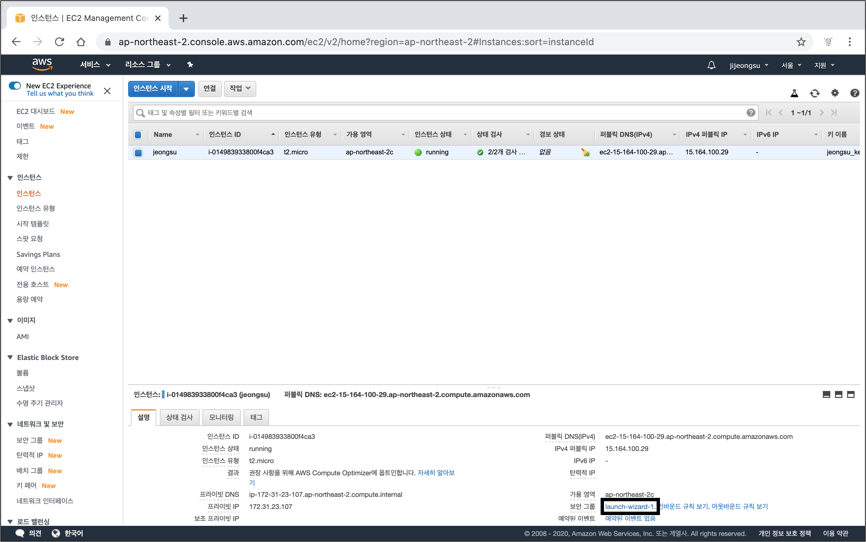Switch to the 상태 검사 tab
Screen dimensions: 866x542
[179, 418]
